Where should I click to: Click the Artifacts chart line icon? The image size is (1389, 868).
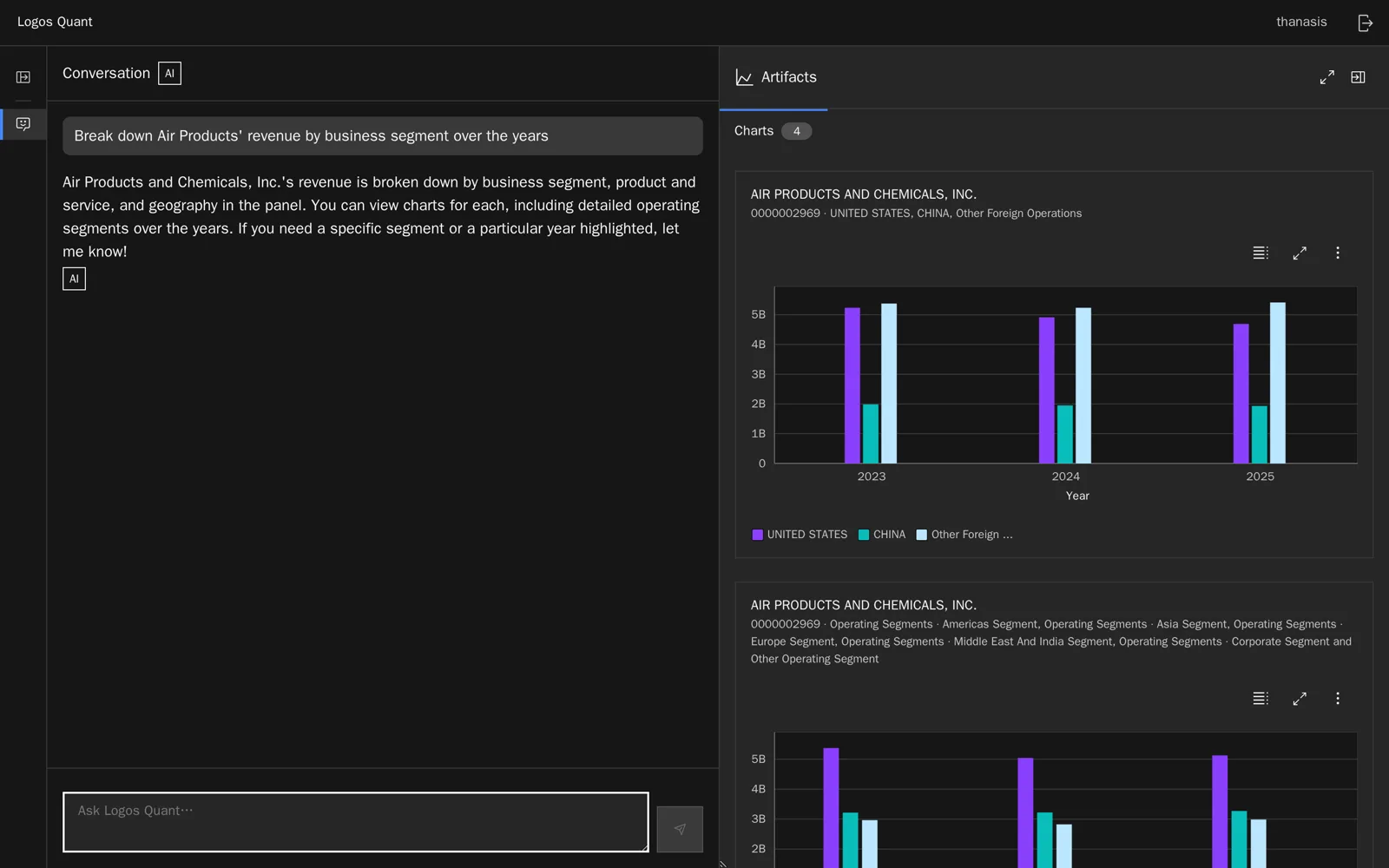(744, 77)
